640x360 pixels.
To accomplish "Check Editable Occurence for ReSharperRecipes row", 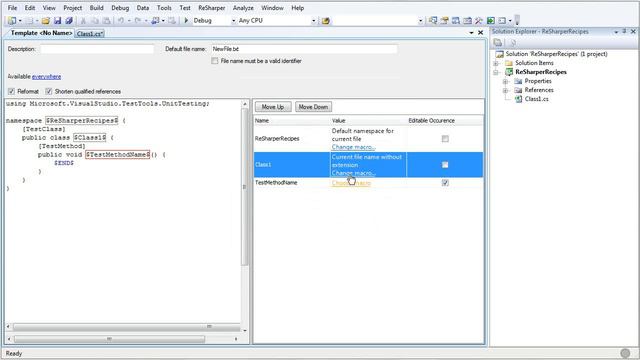I will pos(445,139).
